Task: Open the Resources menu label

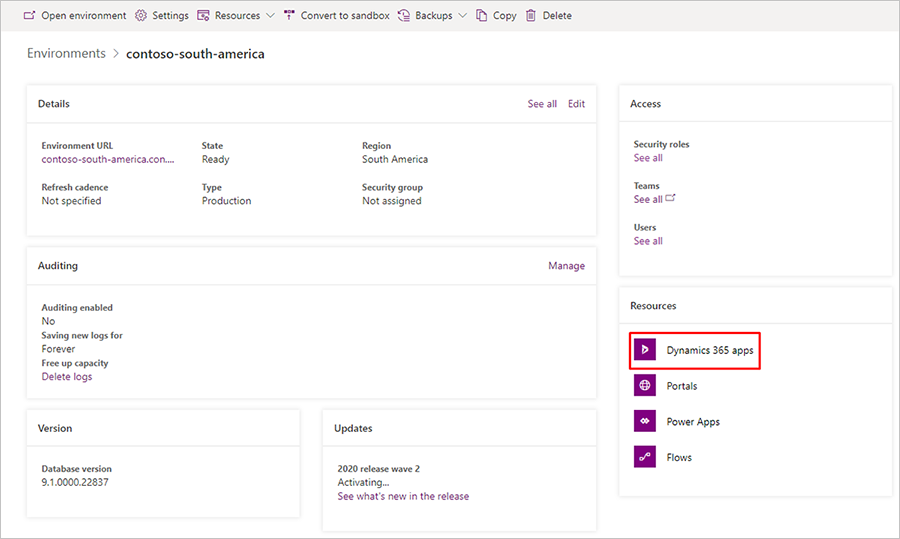Action: 238,15
